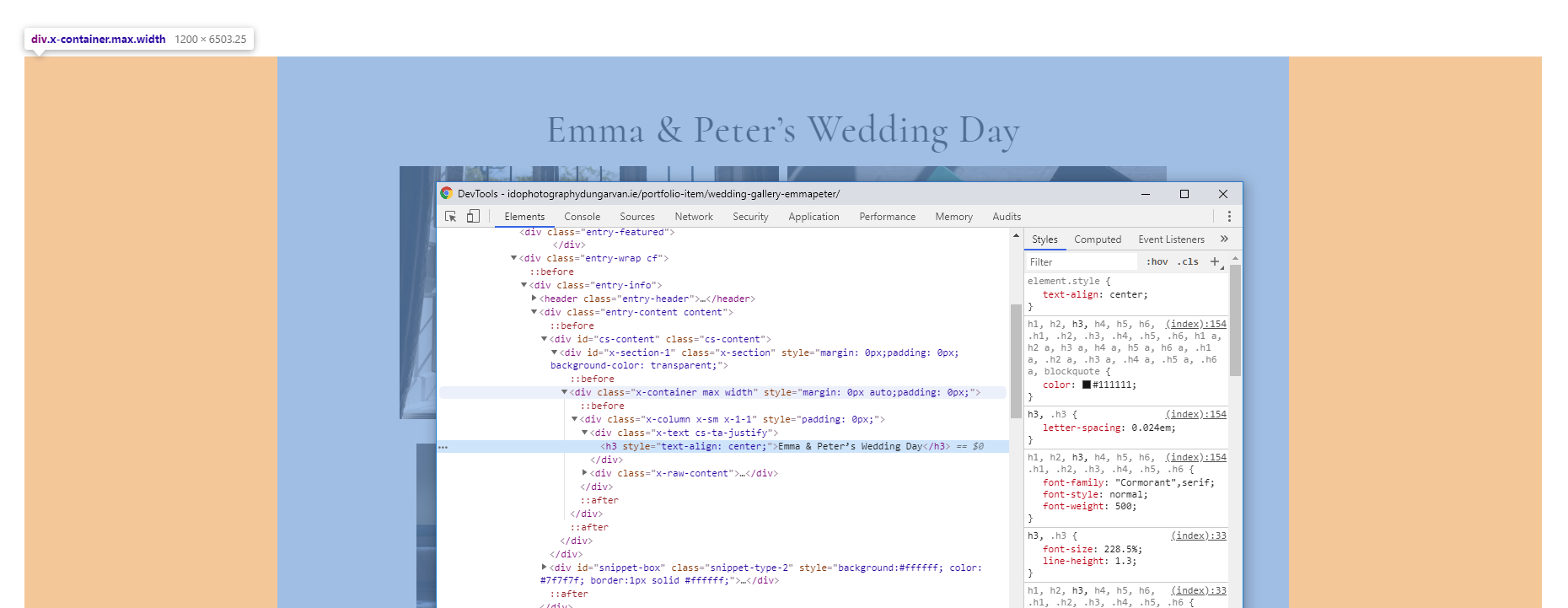Show more style panel tabs chevron
The width and height of the screenshot is (1568, 608).
tap(1224, 239)
